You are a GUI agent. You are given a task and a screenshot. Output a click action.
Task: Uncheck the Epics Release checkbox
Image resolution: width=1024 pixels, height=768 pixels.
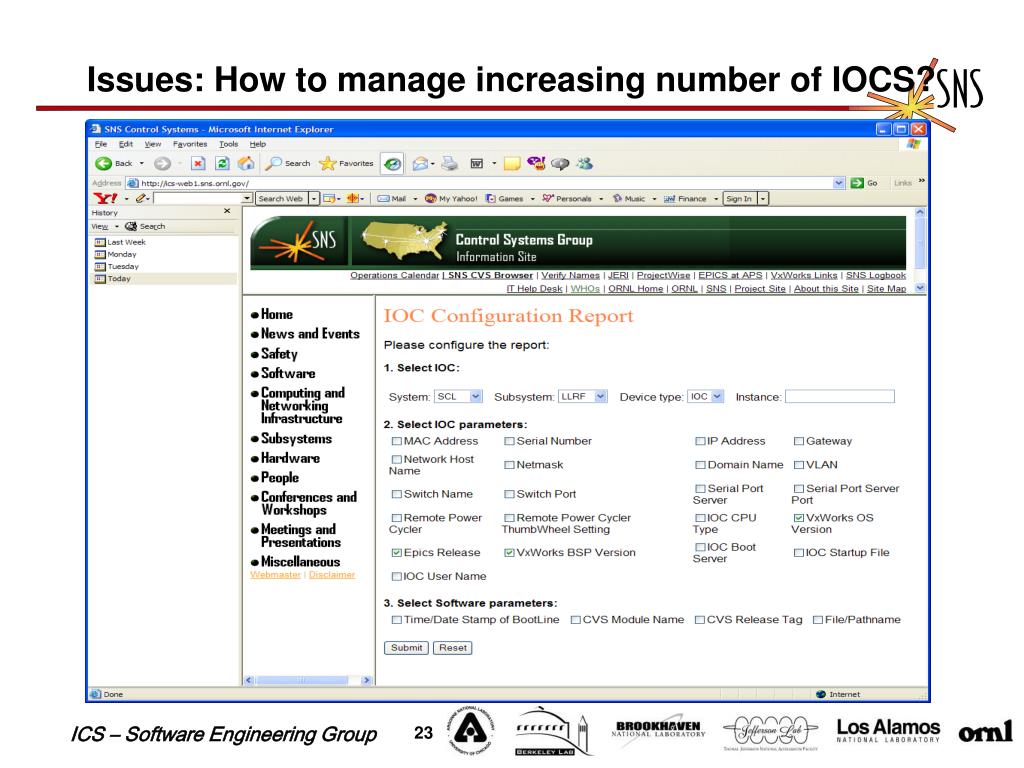(x=396, y=552)
